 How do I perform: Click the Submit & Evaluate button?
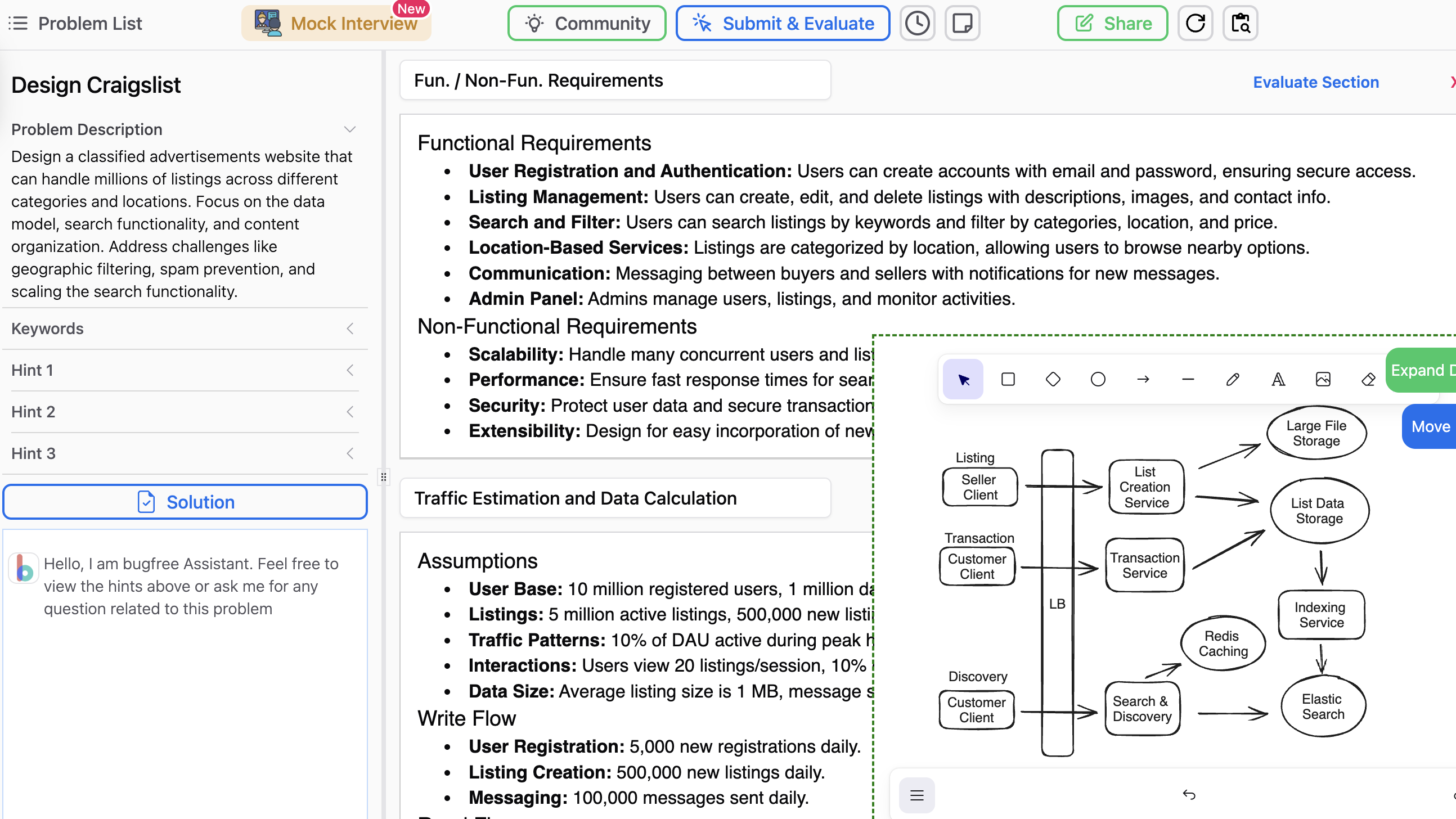782,23
